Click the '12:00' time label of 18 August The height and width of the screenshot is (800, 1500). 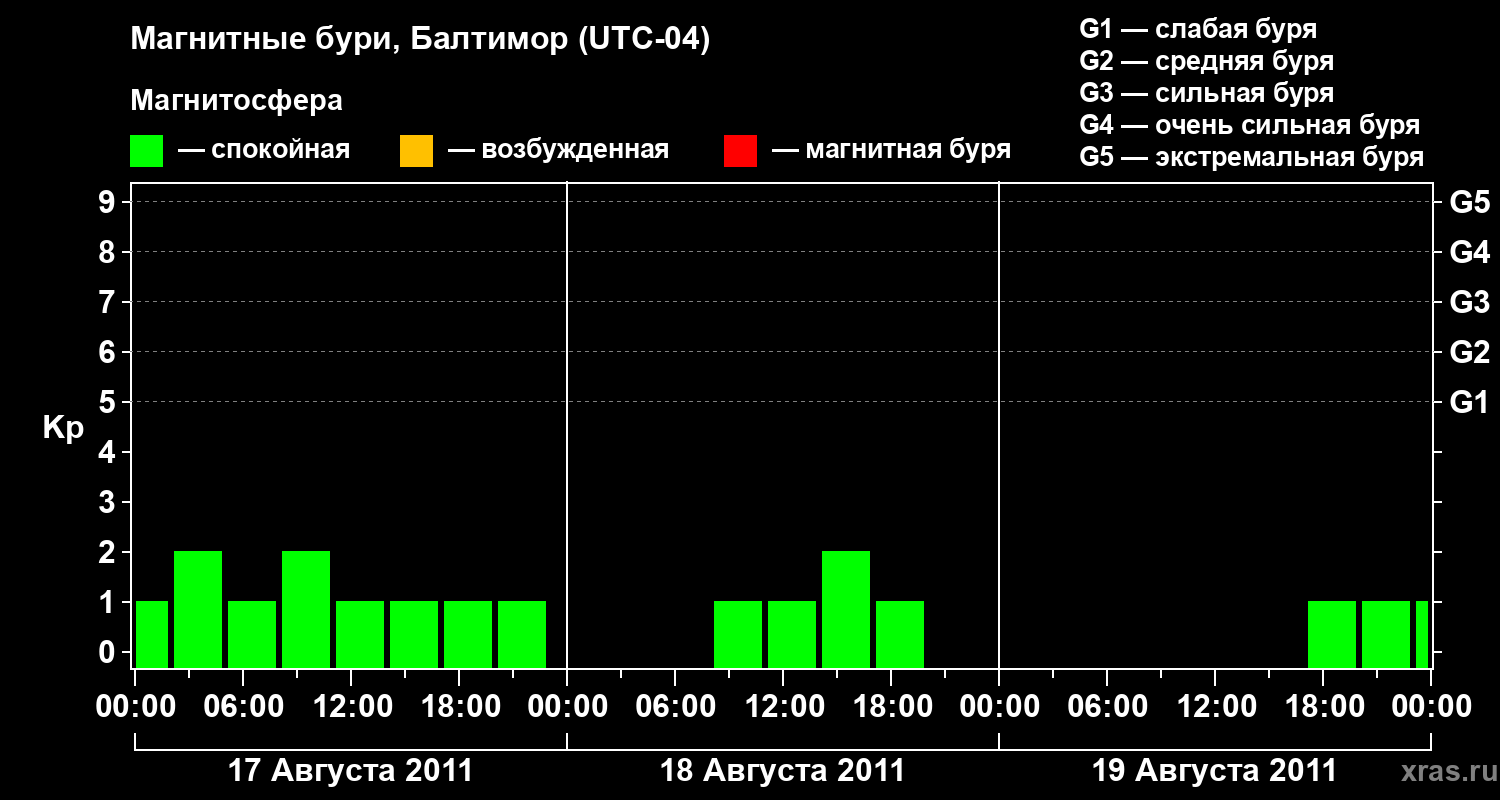783,706
